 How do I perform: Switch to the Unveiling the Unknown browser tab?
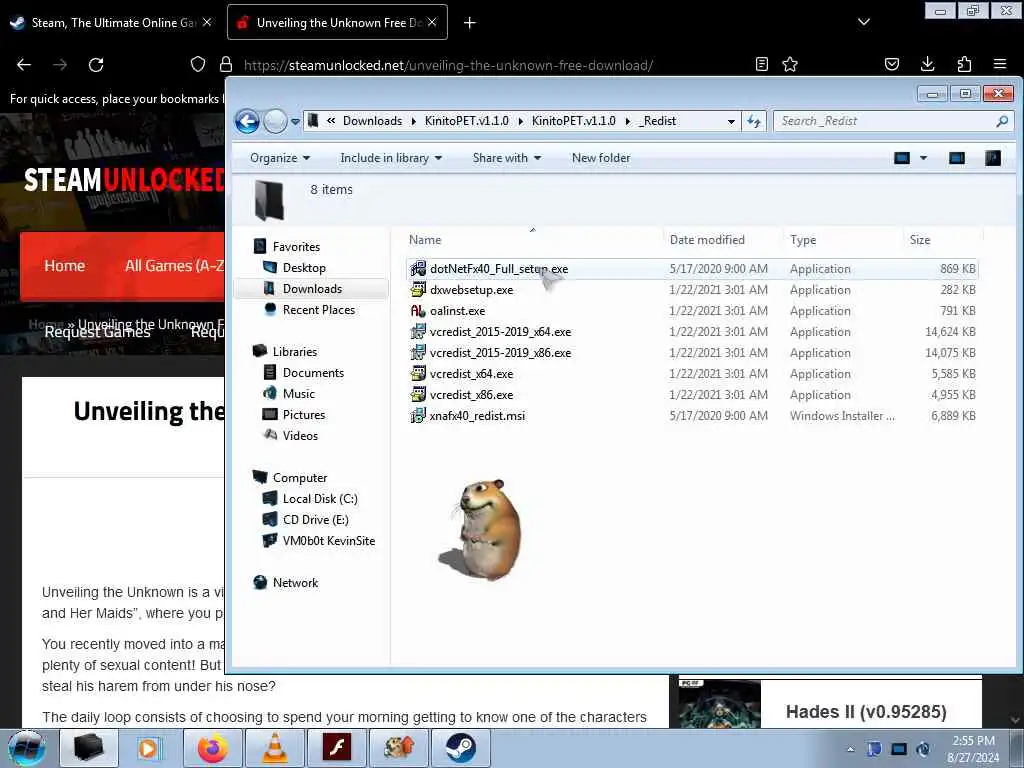point(337,22)
